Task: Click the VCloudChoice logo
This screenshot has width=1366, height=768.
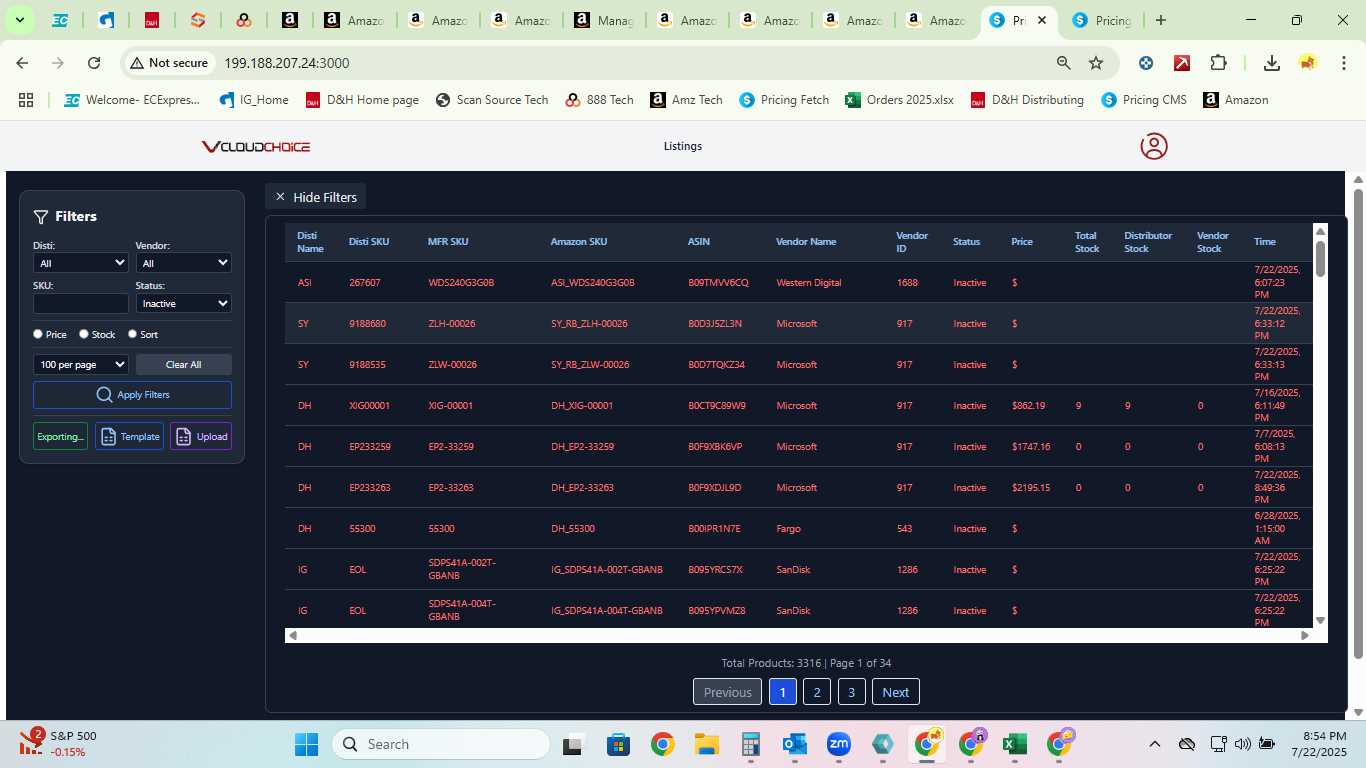Action: [x=256, y=147]
